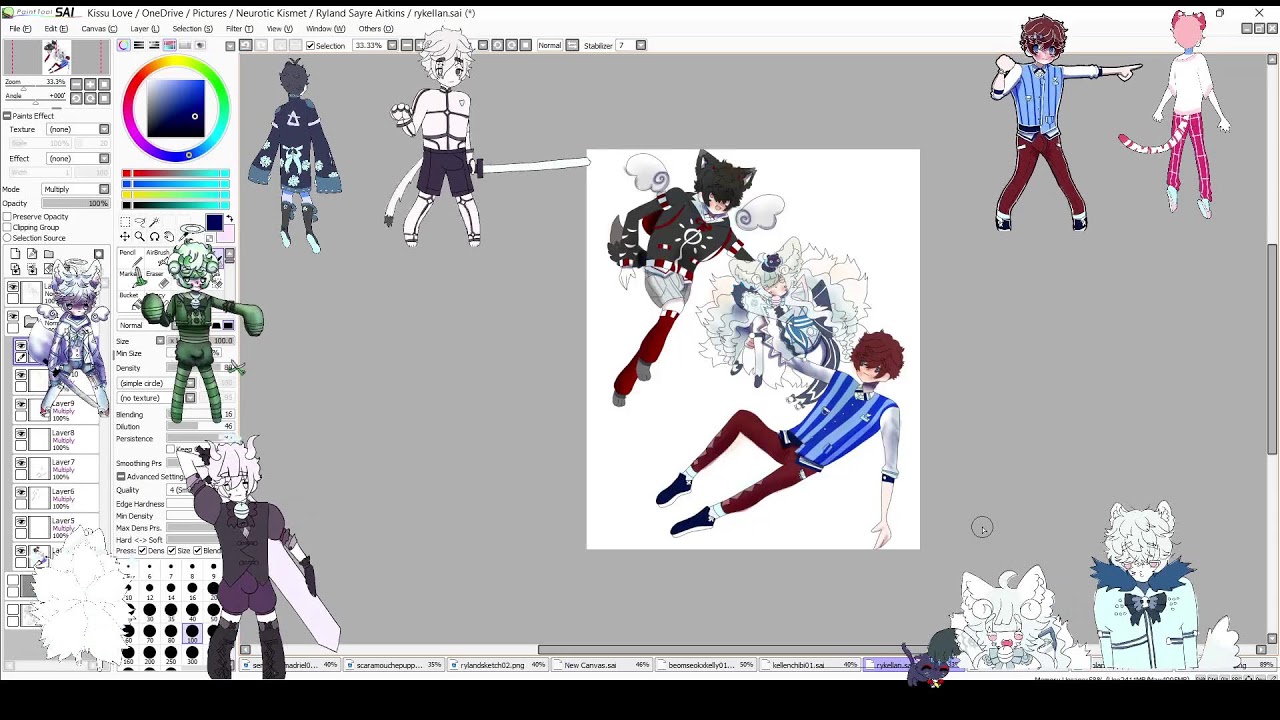The height and width of the screenshot is (720, 1280).
Task: Open the brush shape (simple circle) dropdown
Action: pyautogui.click(x=157, y=384)
